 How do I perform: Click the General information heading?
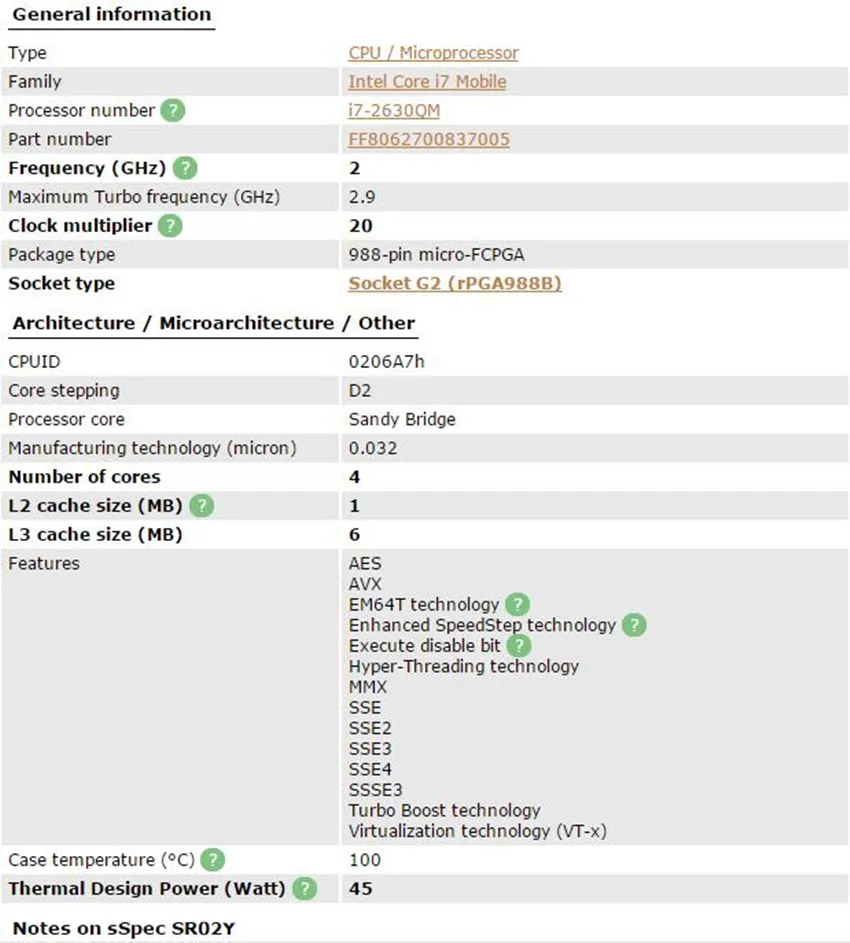coord(112,14)
